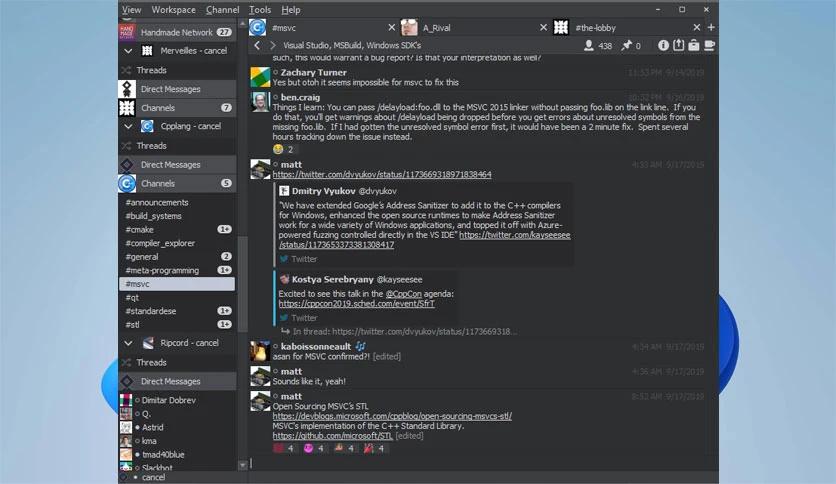Click the coffee cup icon in header

(710, 45)
